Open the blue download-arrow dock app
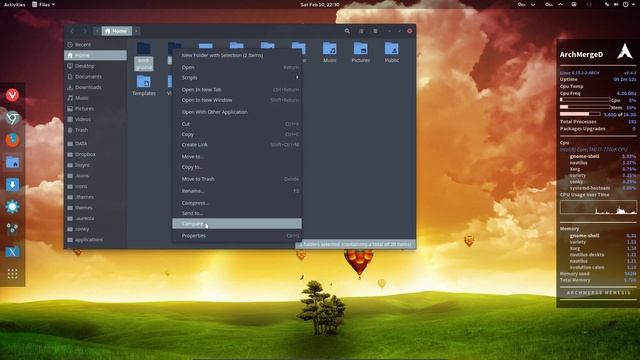The width and height of the screenshot is (640, 360). [12, 184]
